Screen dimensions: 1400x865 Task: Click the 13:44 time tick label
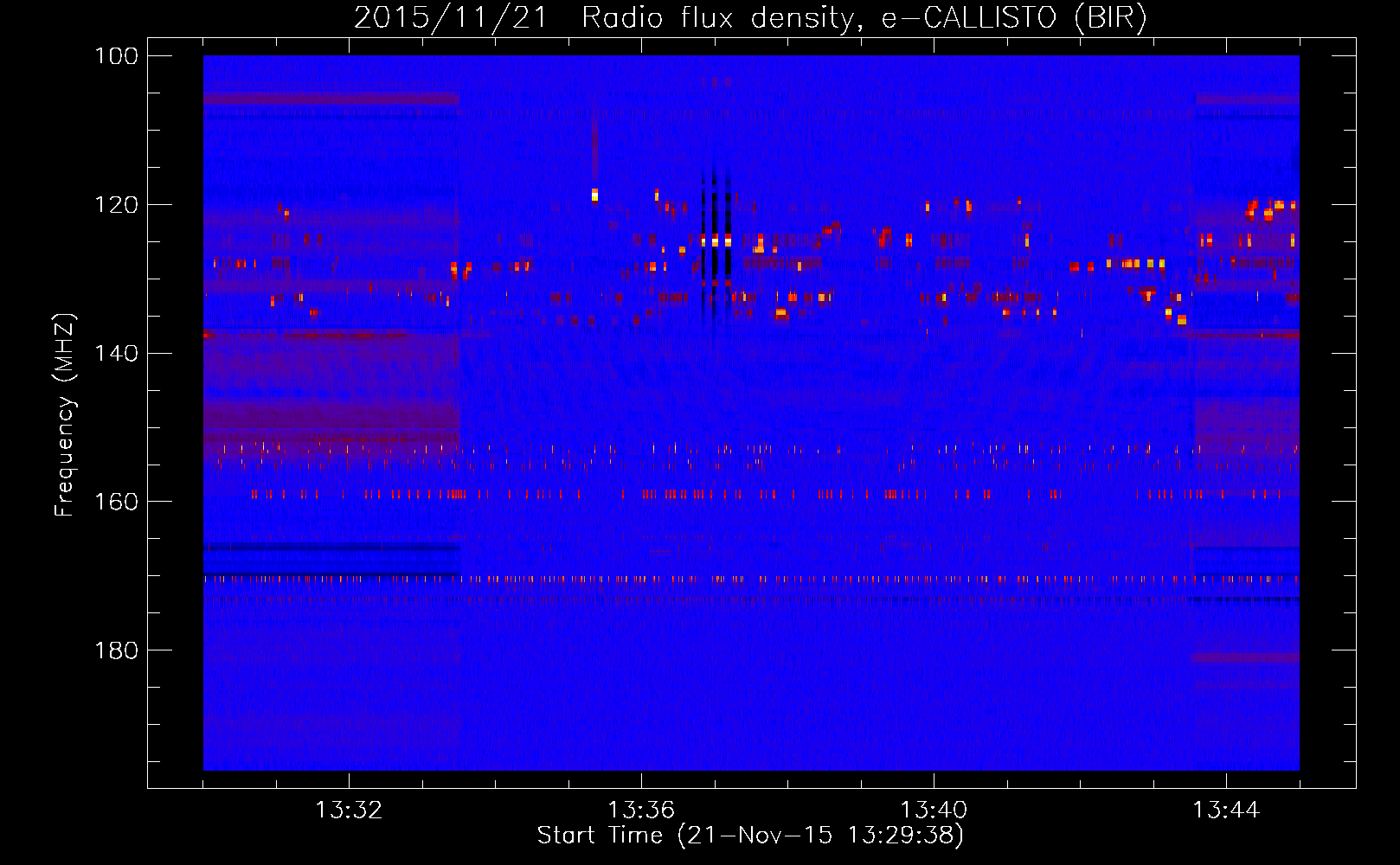pyautogui.click(x=1226, y=811)
